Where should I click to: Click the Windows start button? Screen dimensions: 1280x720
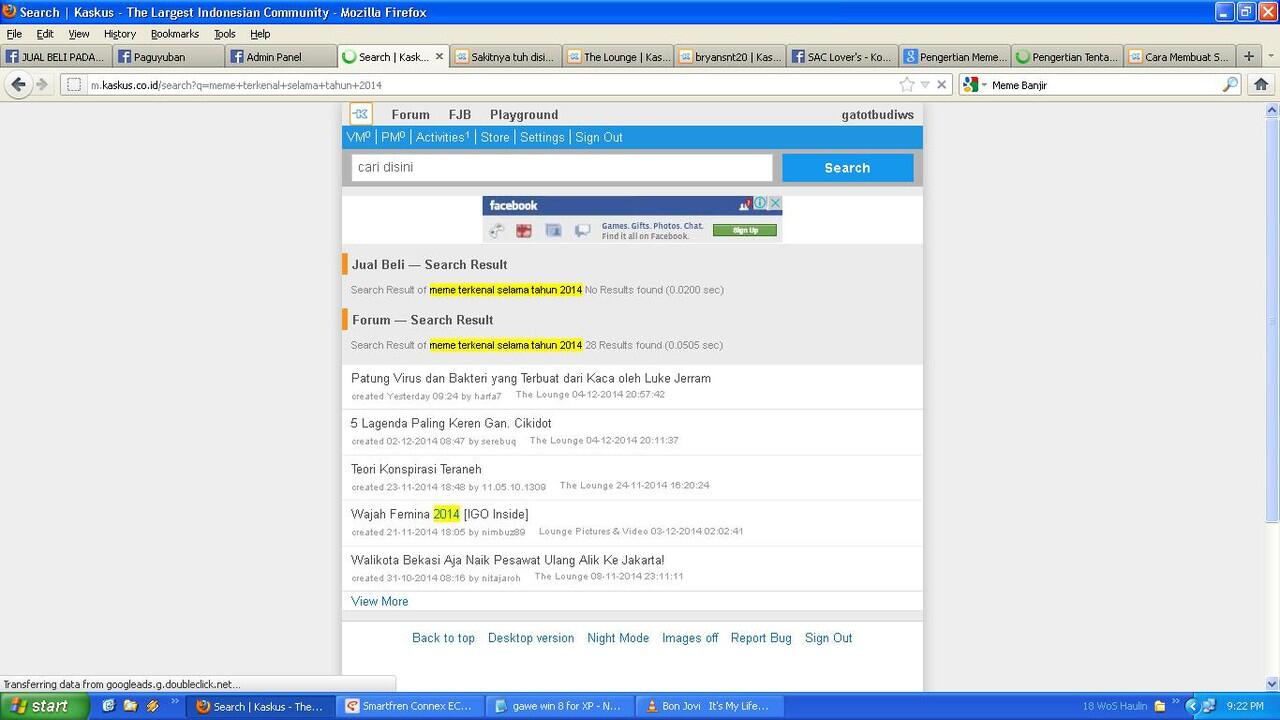[x=46, y=706]
